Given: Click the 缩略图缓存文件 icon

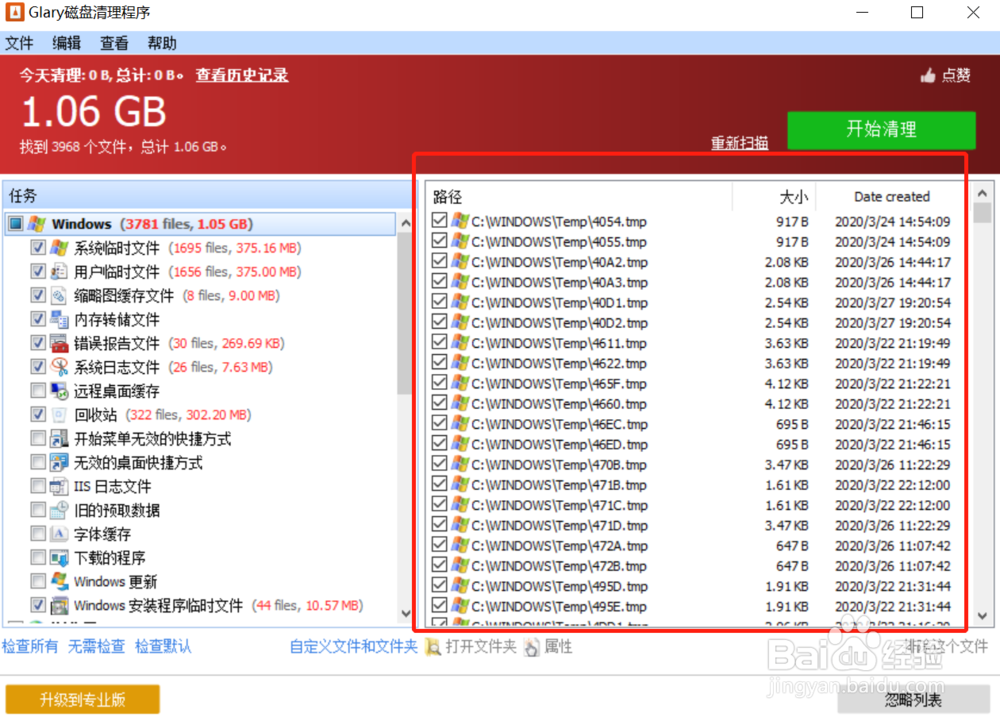Looking at the screenshot, I should (59, 296).
